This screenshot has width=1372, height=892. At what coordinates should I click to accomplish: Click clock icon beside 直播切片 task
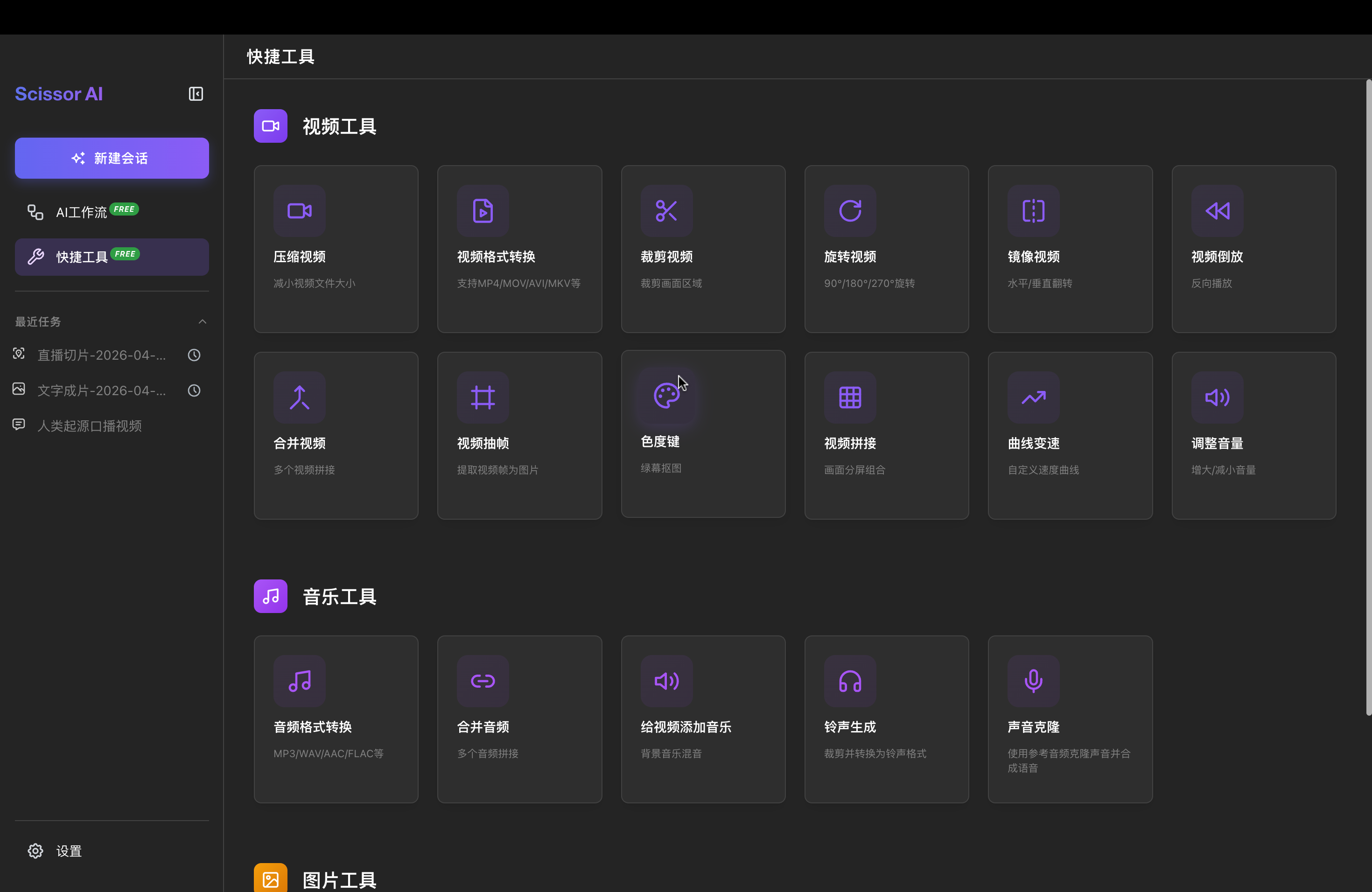(x=194, y=355)
